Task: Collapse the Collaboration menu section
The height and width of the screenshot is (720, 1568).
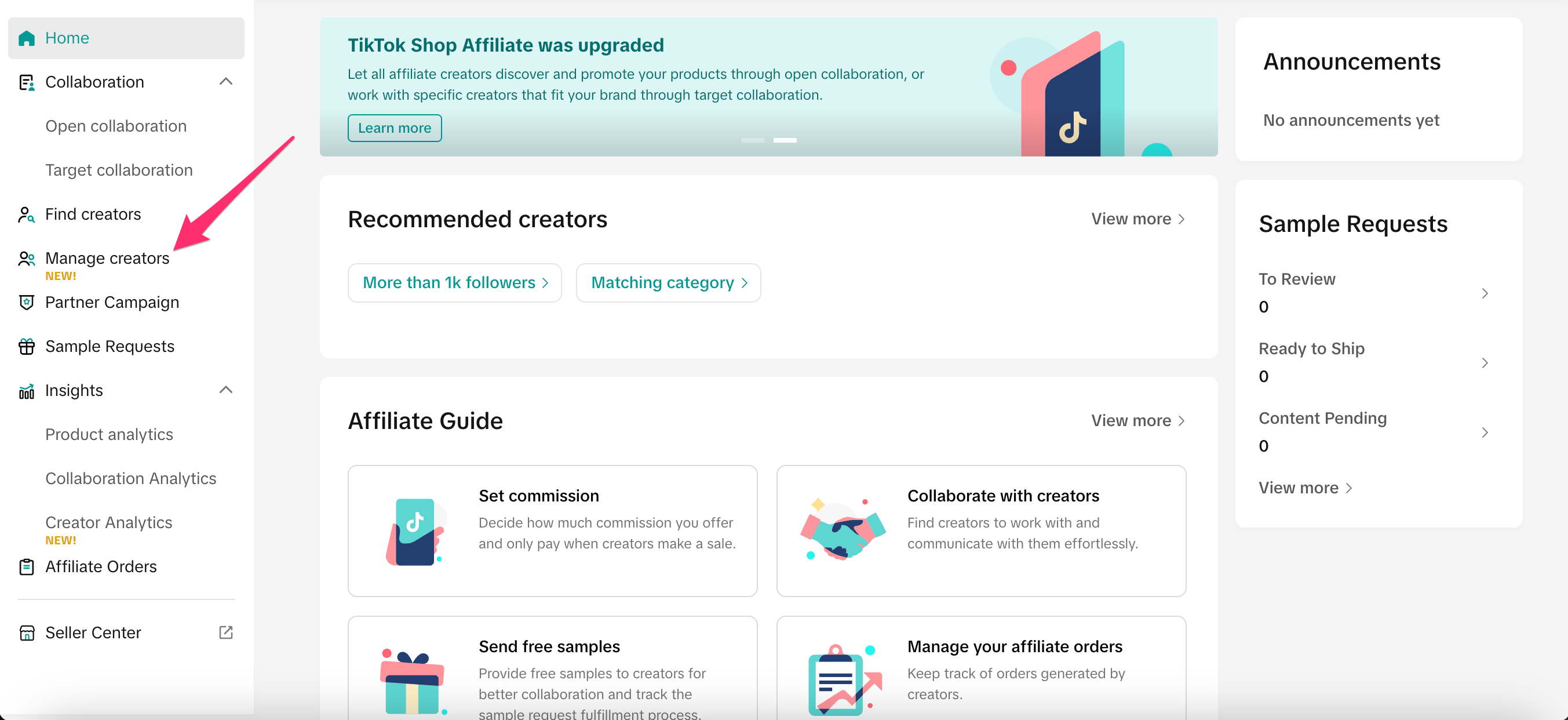Action: pyautogui.click(x=226, y=82)
